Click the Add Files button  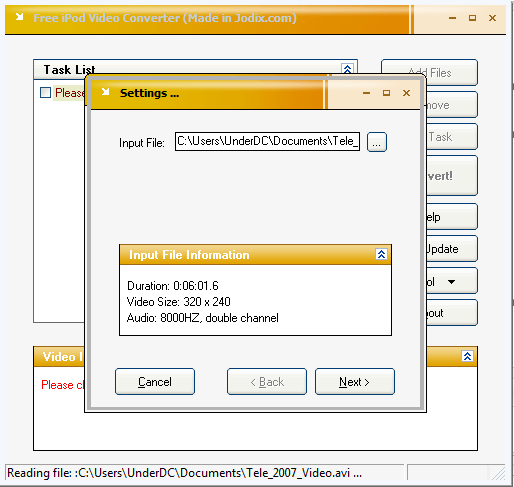pos(429,72)
